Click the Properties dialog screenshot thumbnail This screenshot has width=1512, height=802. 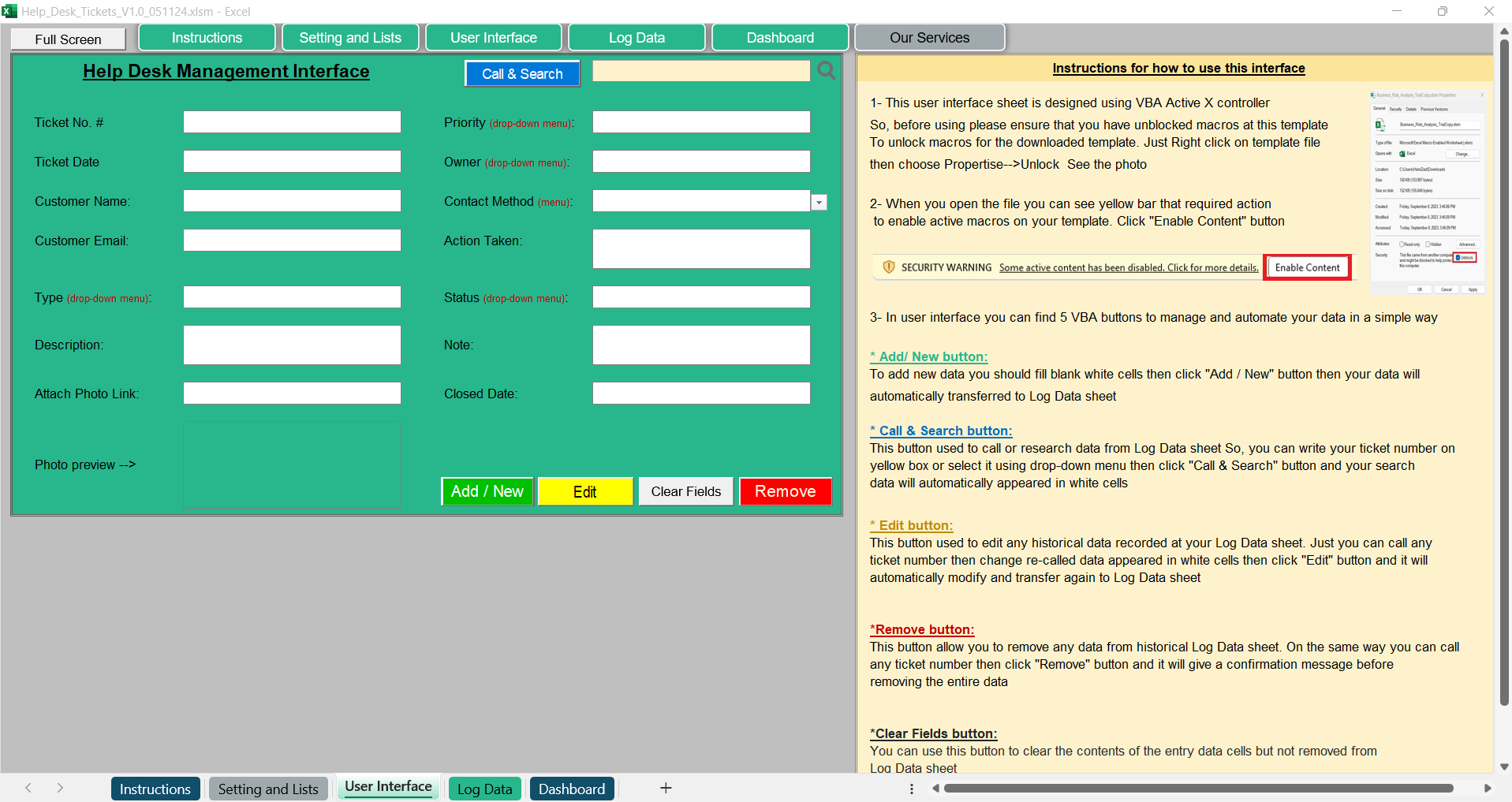pyautogui.click(x=1427, y=192)
